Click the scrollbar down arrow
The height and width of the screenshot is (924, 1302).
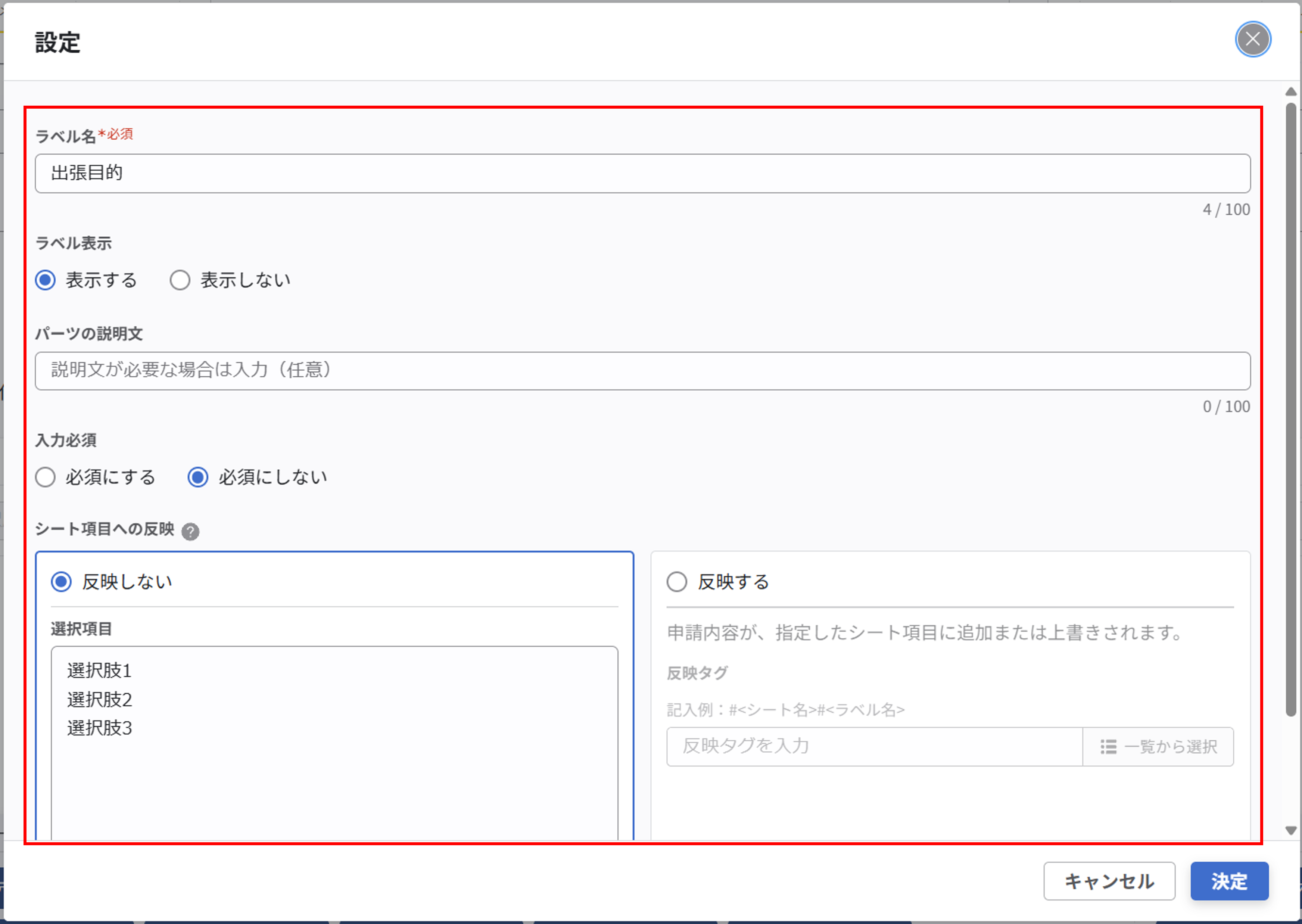(x=1291, y=831)
